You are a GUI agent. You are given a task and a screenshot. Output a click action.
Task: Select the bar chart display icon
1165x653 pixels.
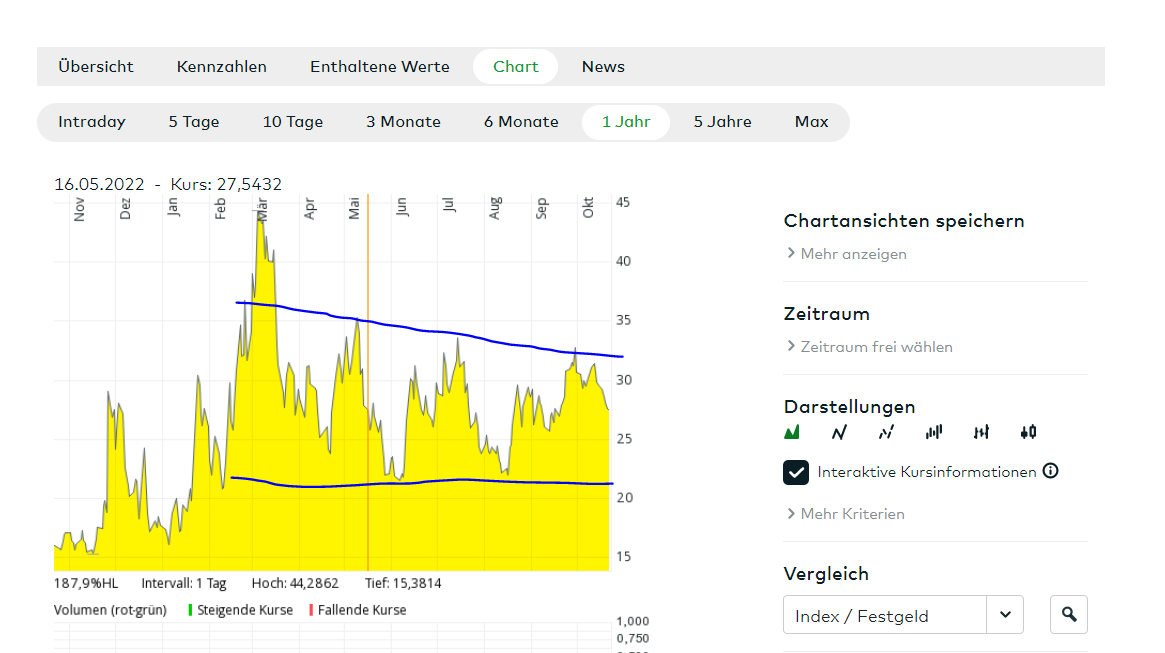coord(934,432)
